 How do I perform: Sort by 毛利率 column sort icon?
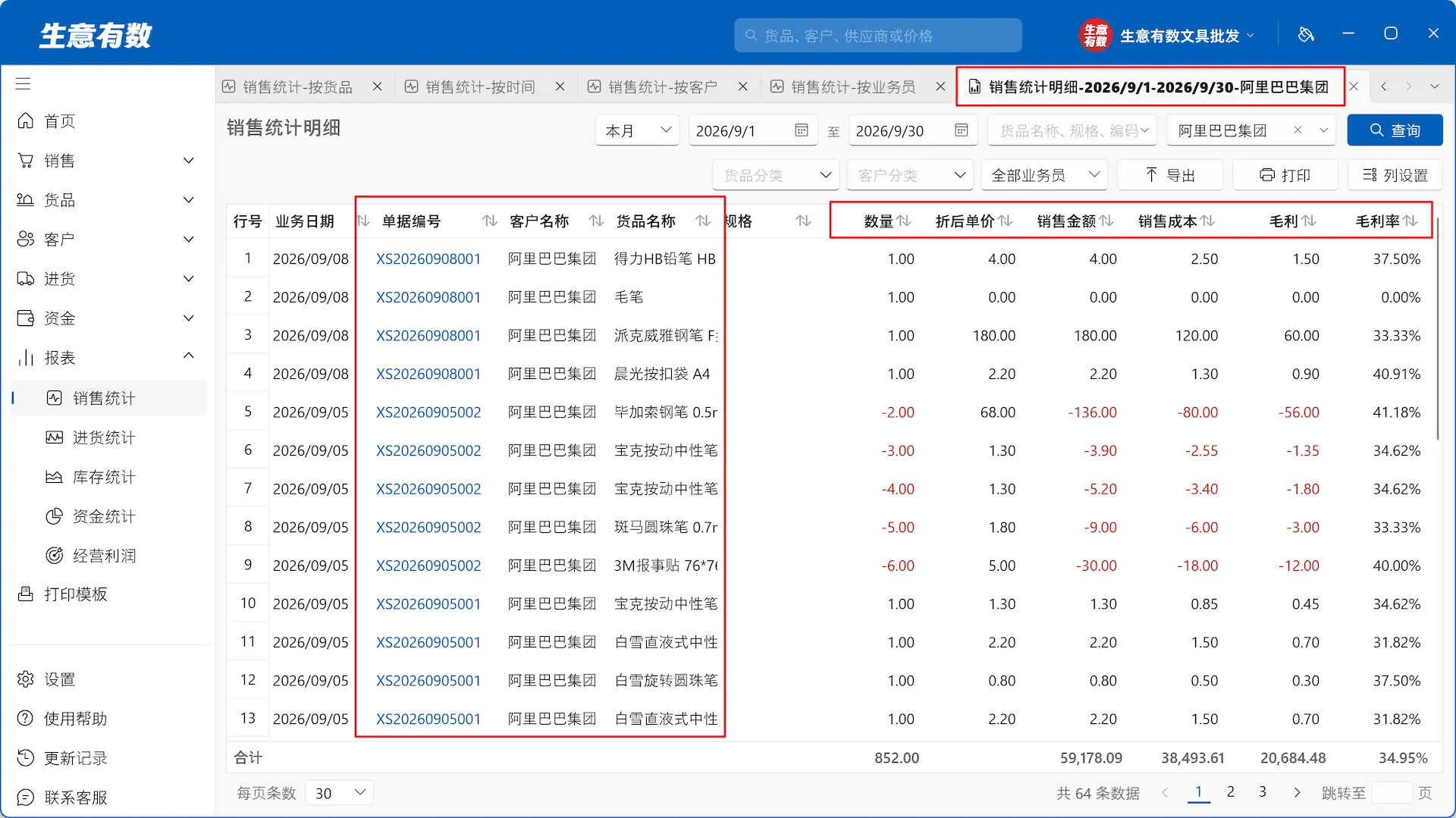click(1410, 221)
